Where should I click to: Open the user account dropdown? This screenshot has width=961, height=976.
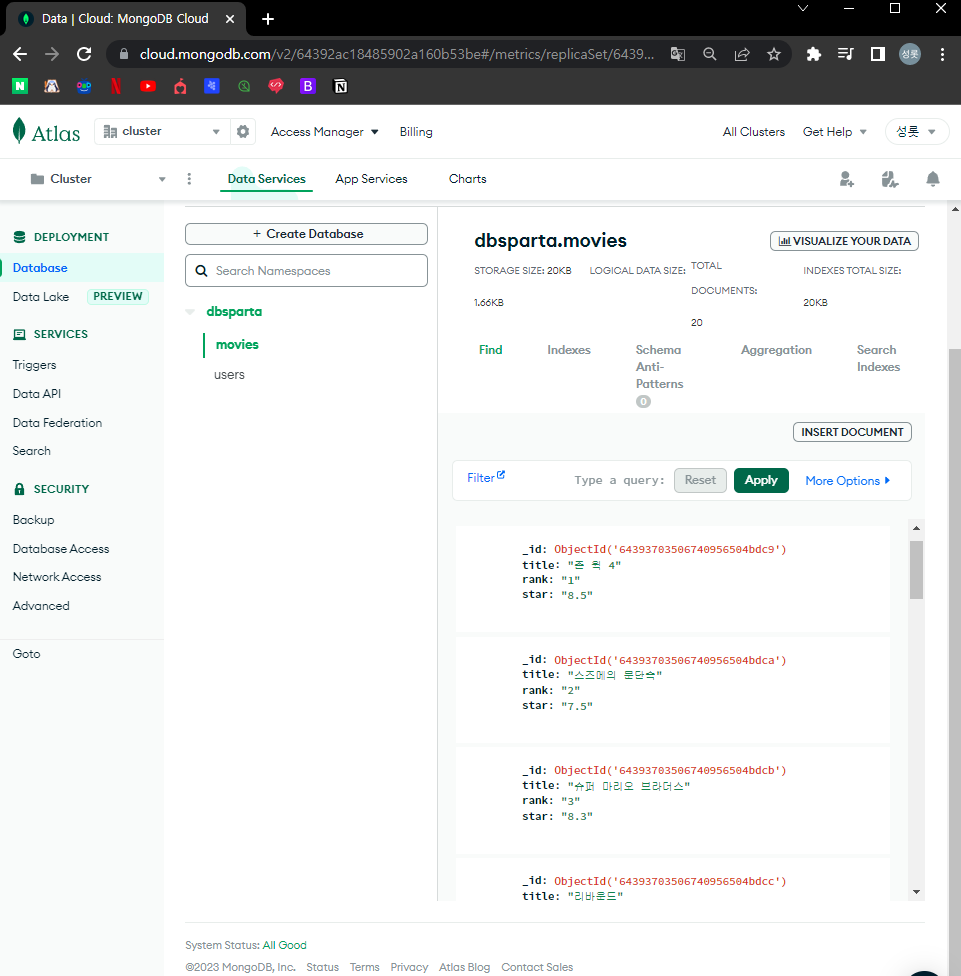[917, 131]
